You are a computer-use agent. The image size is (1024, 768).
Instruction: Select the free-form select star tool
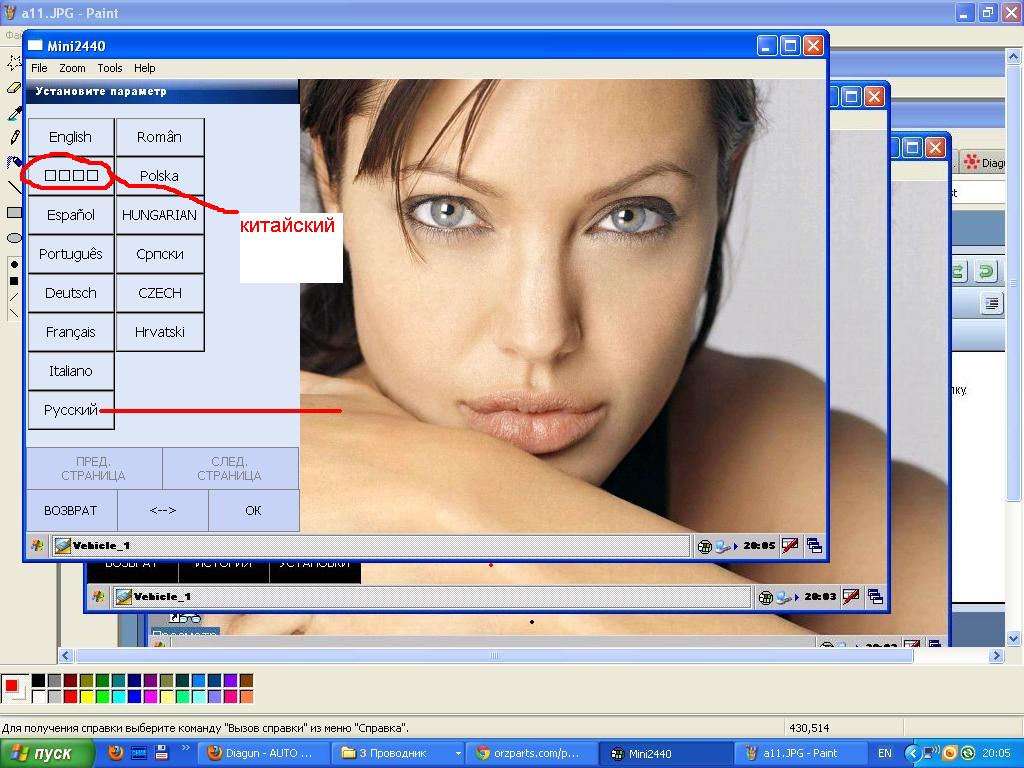point(13,61)
